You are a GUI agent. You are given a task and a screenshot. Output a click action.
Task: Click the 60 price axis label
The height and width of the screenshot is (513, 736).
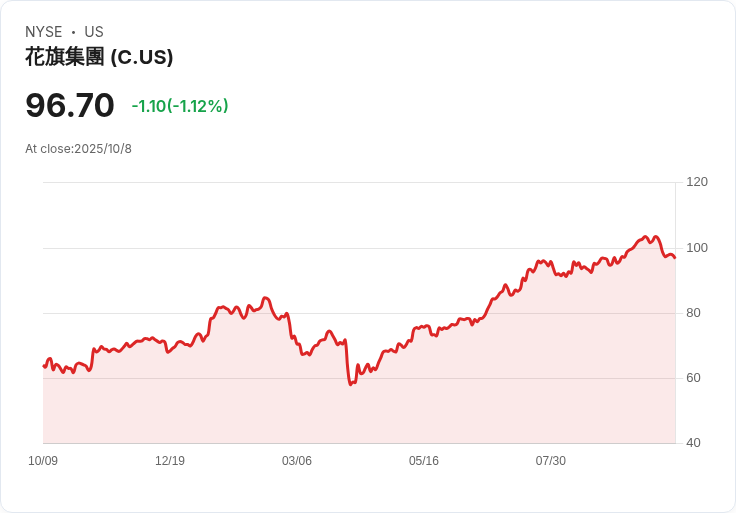coord(693,378)
